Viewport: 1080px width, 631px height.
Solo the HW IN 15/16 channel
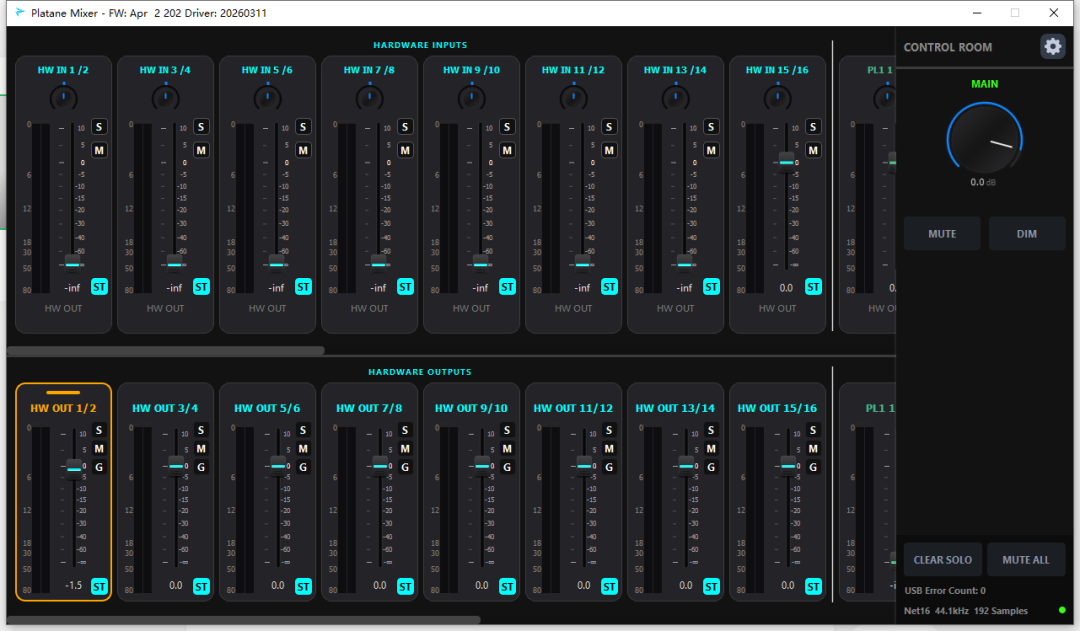pyautogui.click(x=813, y=127)
